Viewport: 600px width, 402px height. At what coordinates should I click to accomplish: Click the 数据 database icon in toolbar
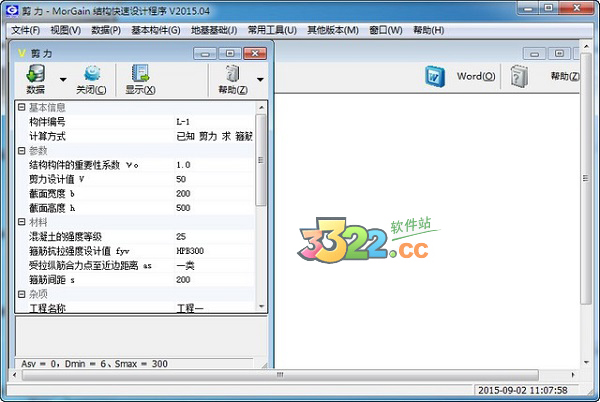click(x=36, y=73)
